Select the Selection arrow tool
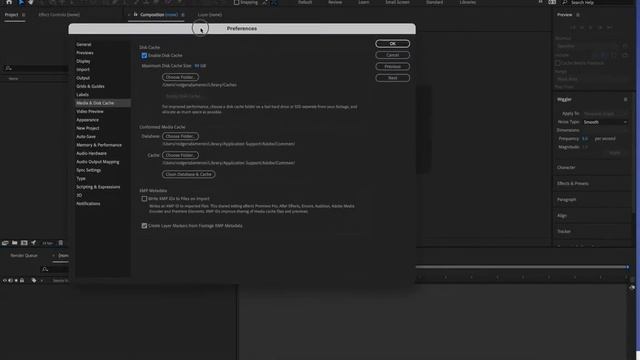The image size is (640, 360). [21, 2]
